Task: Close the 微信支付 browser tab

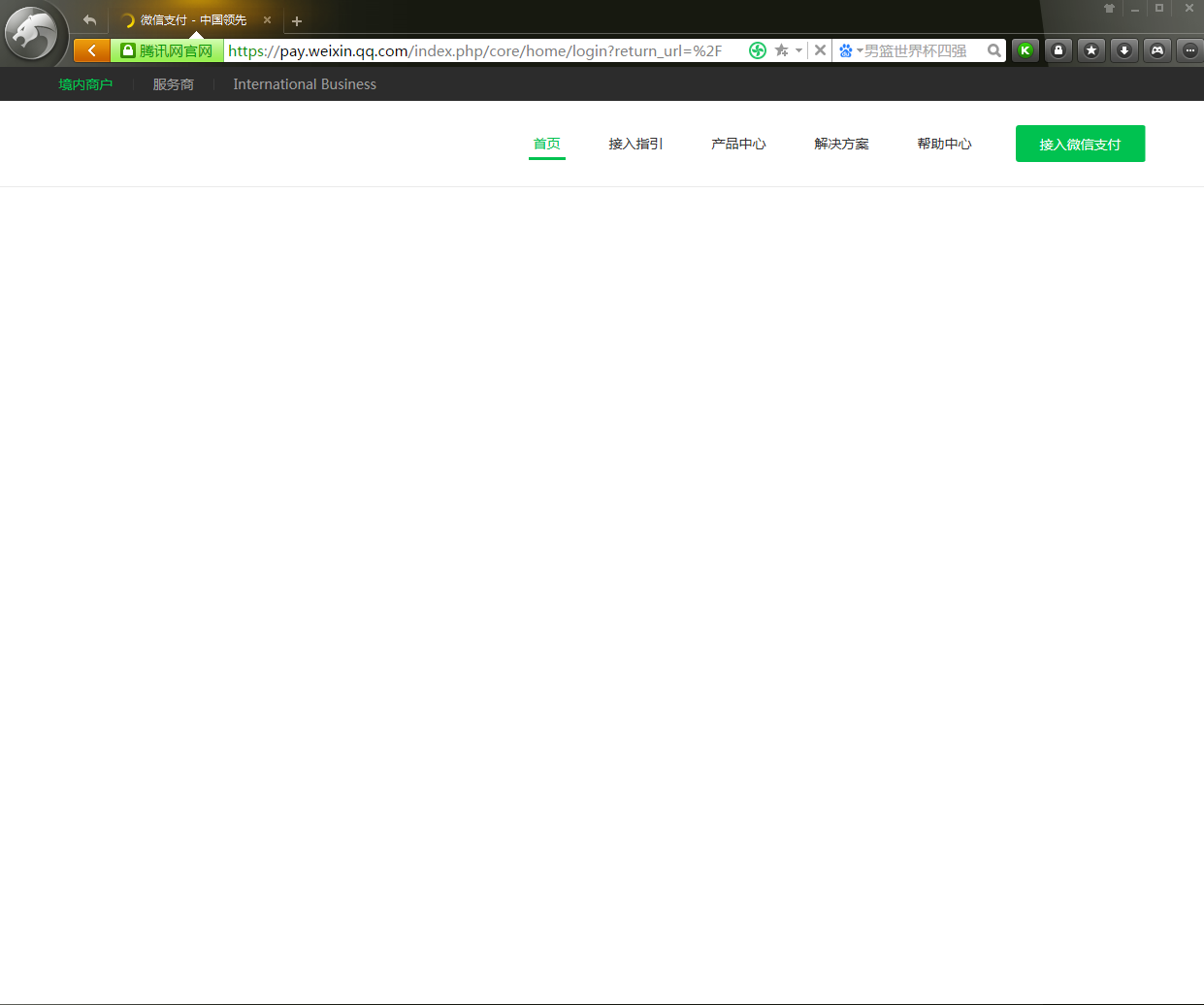Action: tap(267, 19)
